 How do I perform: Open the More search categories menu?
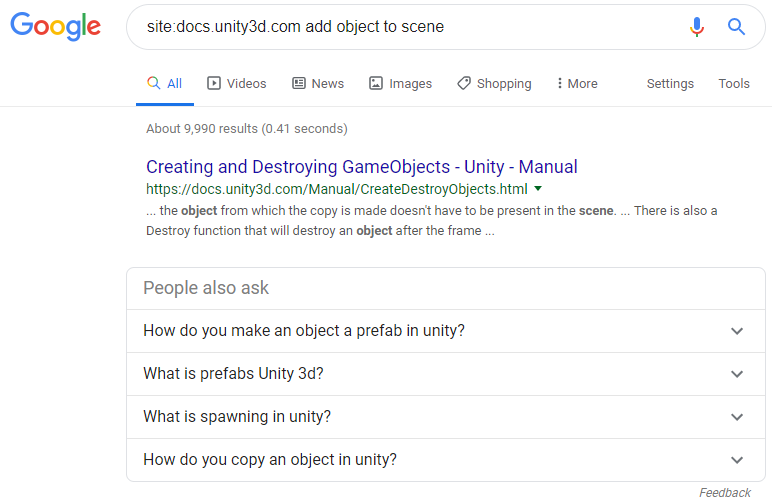coord(577,84)
